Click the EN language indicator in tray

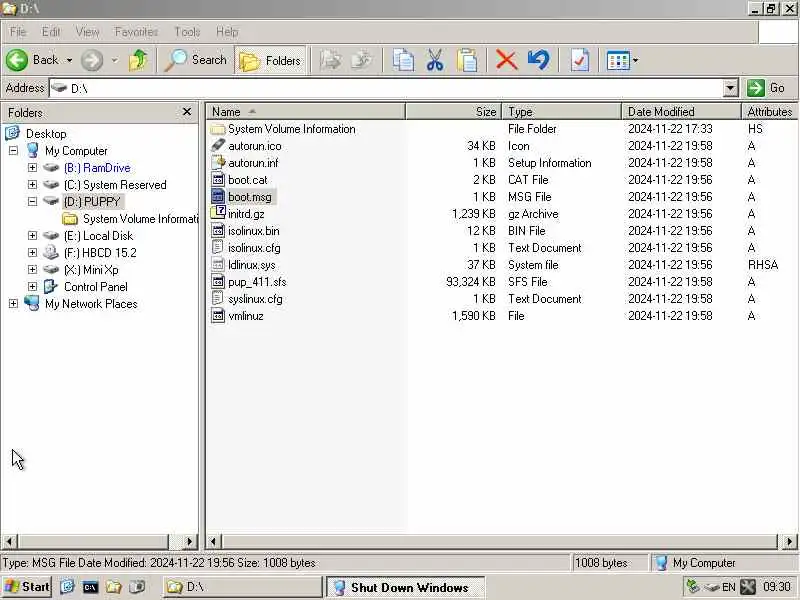[x=729, y=587]
